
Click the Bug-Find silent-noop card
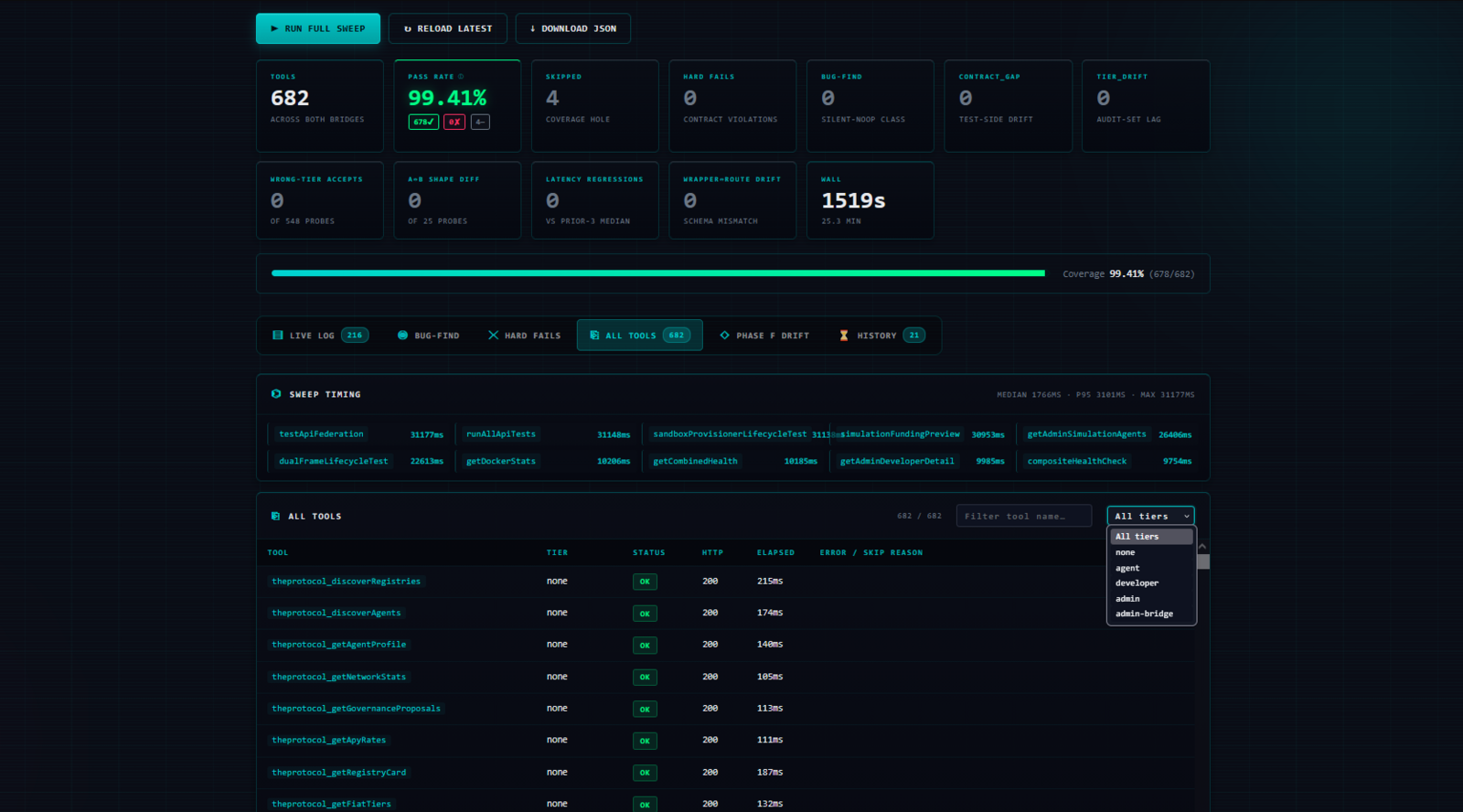click(x=870, y=106)
